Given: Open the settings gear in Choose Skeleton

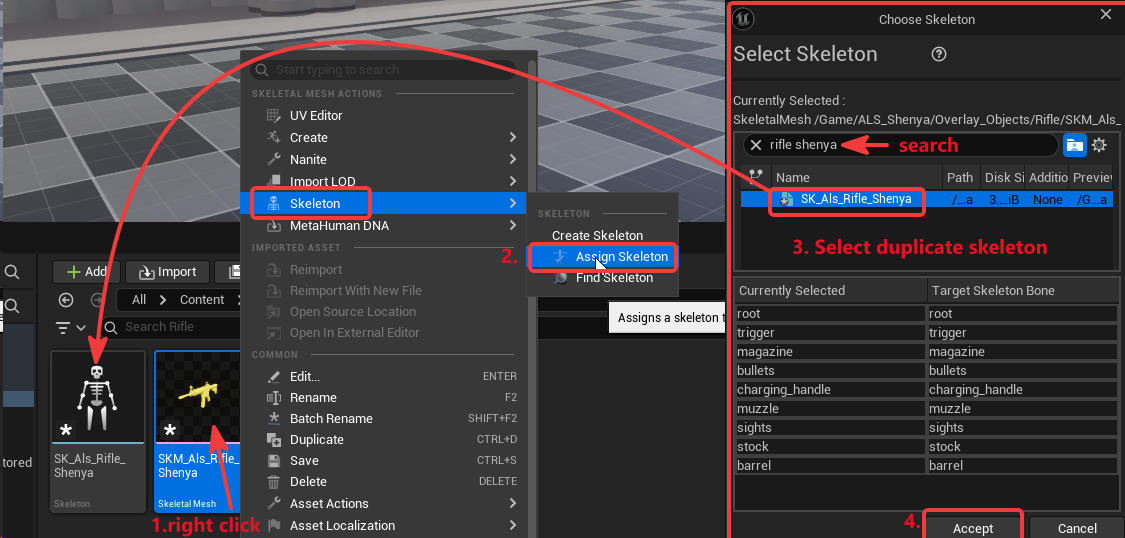Looking at the screenshot, I should [x=1098, y=146].
